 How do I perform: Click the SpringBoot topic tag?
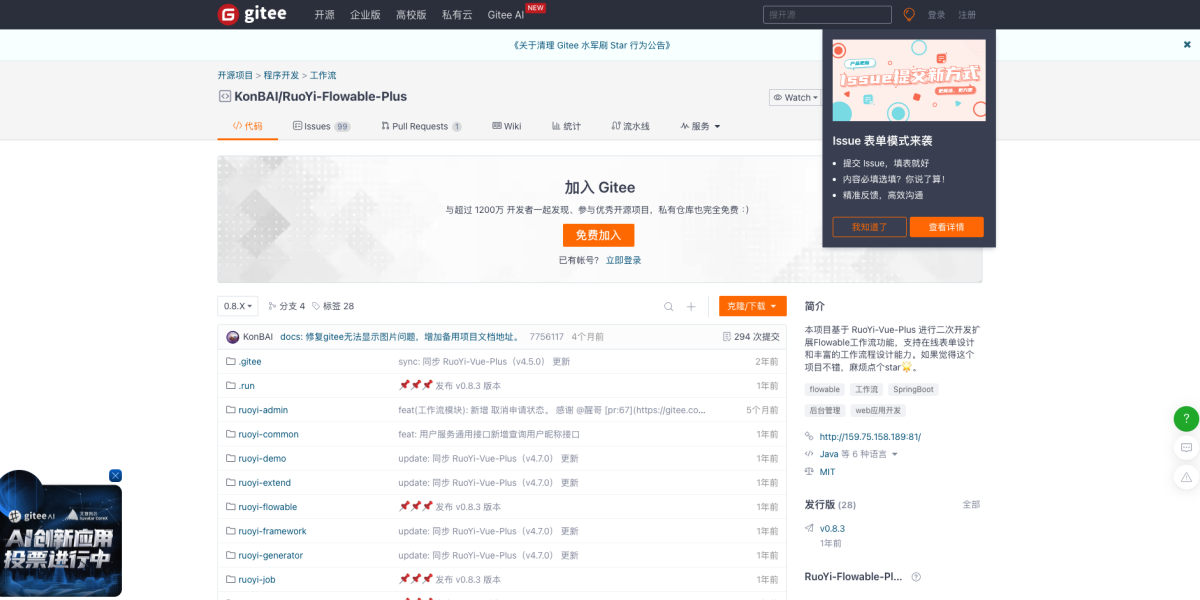pyautogui.click(x=912, y=389)
